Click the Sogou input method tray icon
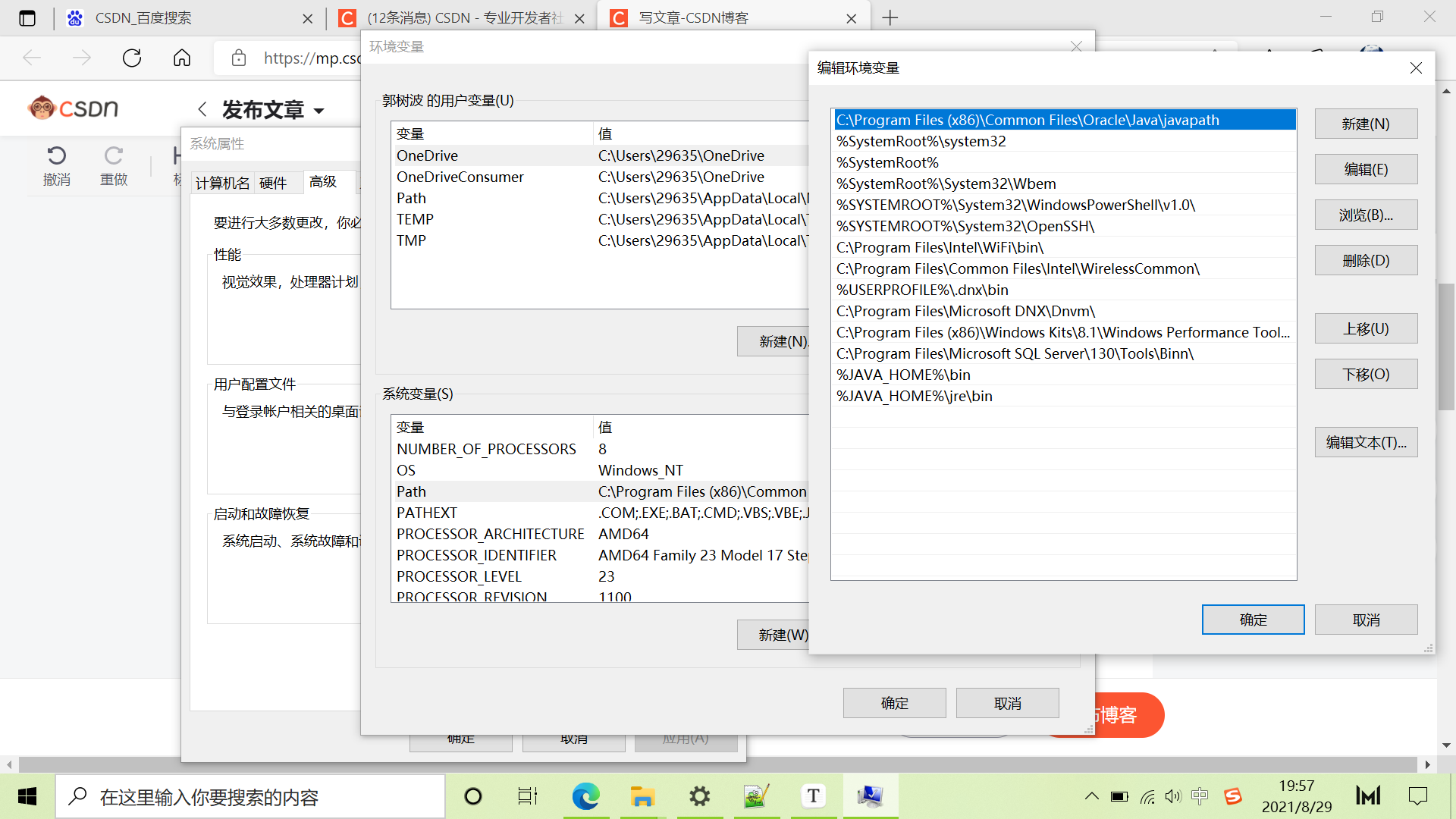The image size is (1456, 819). [1232, 796]
